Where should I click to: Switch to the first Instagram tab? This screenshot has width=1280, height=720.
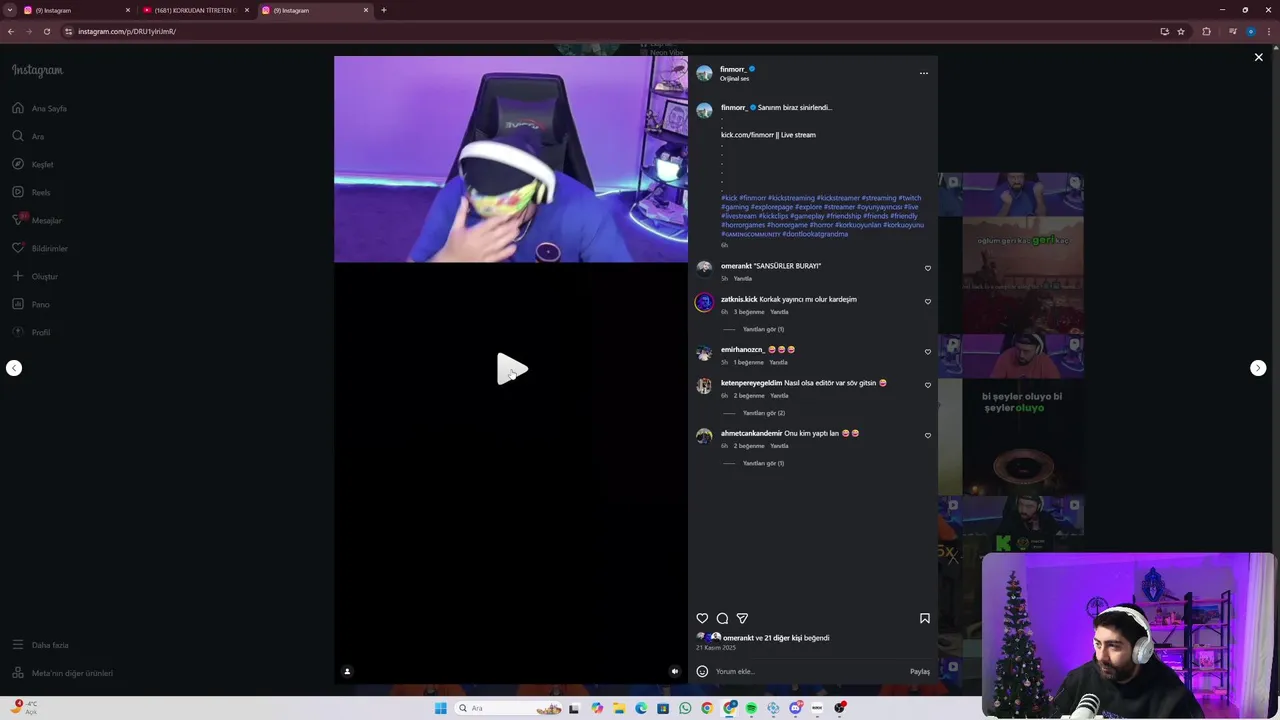tap(76, 10)
